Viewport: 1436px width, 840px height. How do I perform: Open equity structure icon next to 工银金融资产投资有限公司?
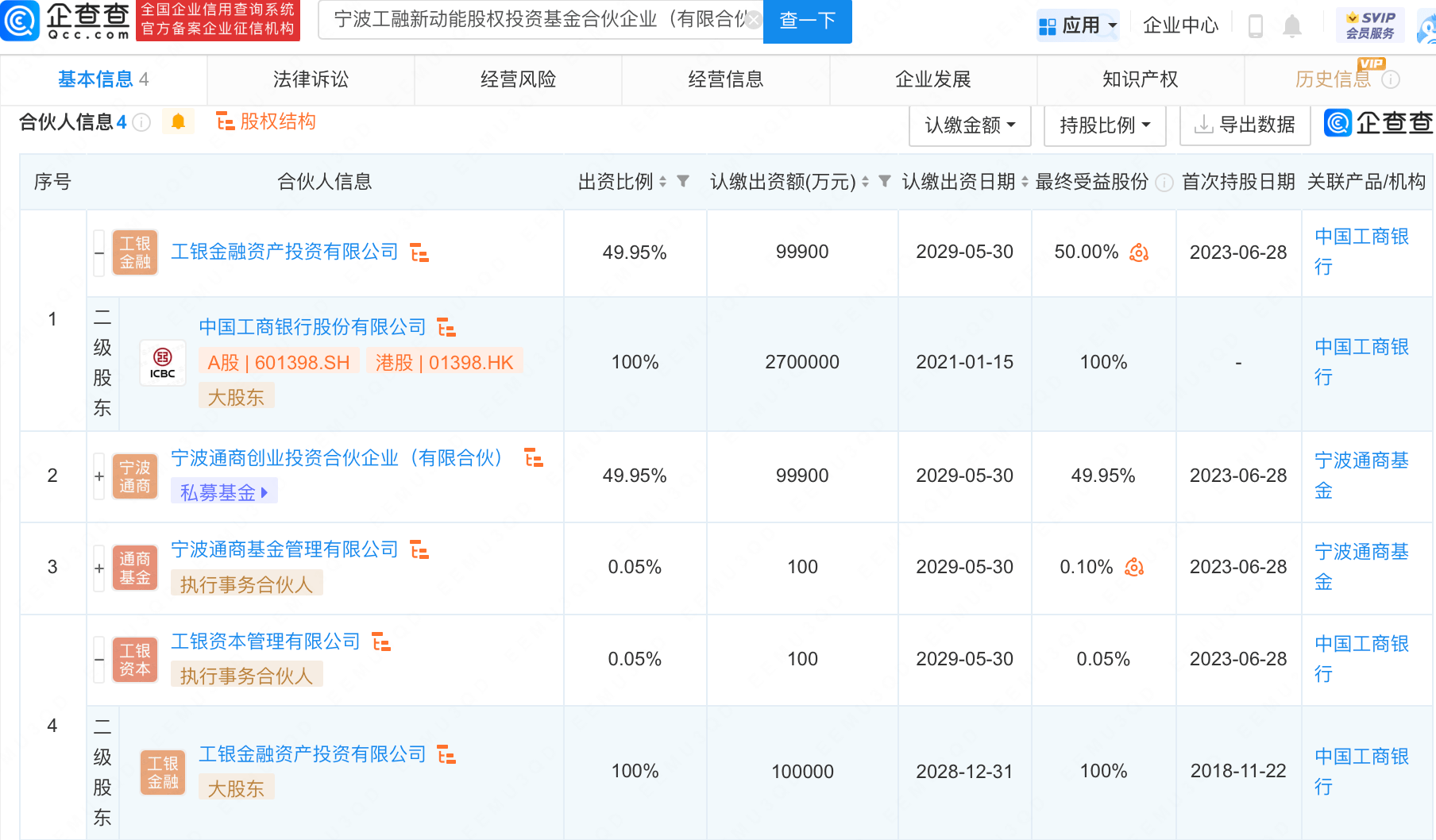coord(419,253)
